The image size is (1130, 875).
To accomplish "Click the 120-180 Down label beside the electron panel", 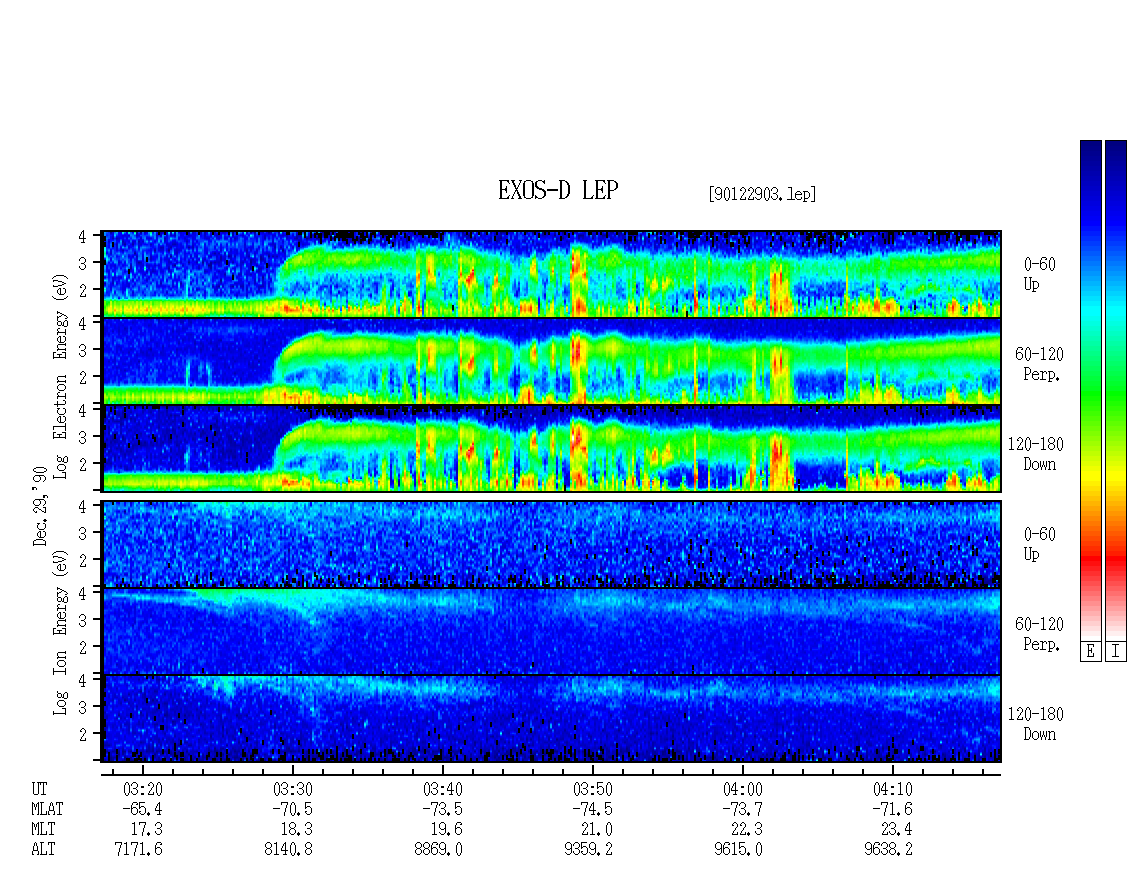I will (1036, 454).
